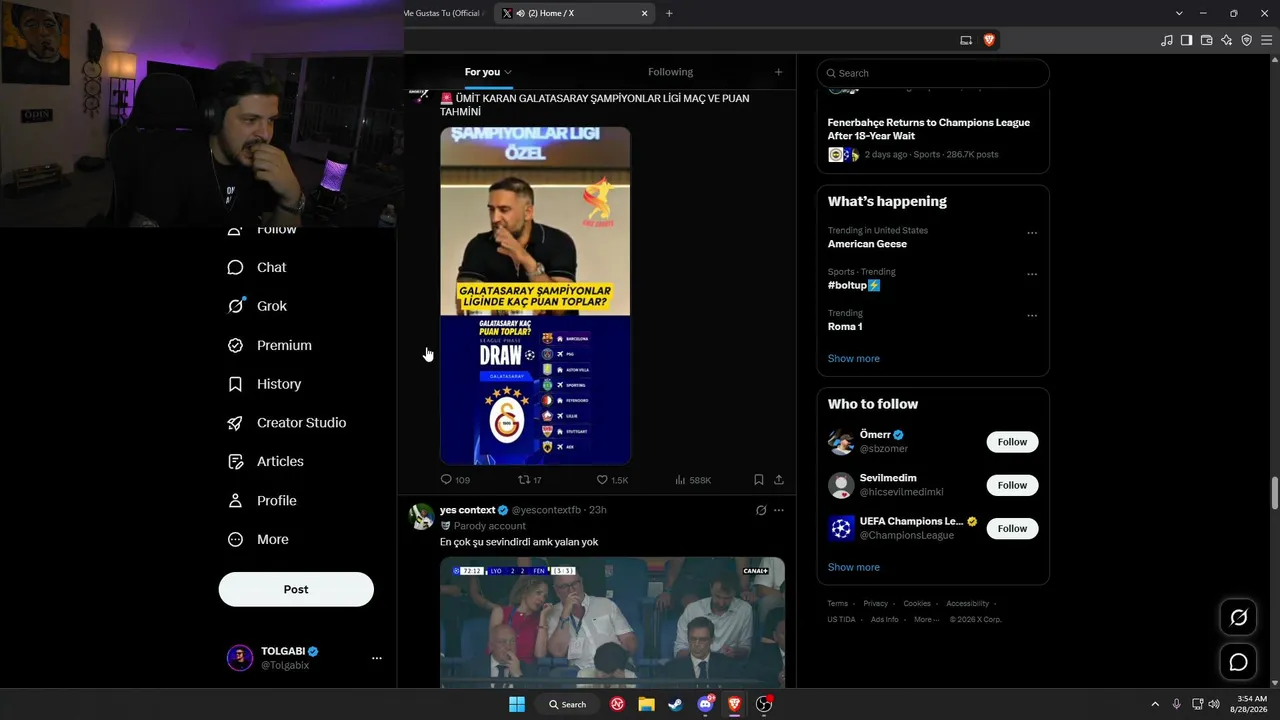Repost the Galatasaray post with 17 reposts
This screenshot has width=1280, height=720.
click(529, 480)
